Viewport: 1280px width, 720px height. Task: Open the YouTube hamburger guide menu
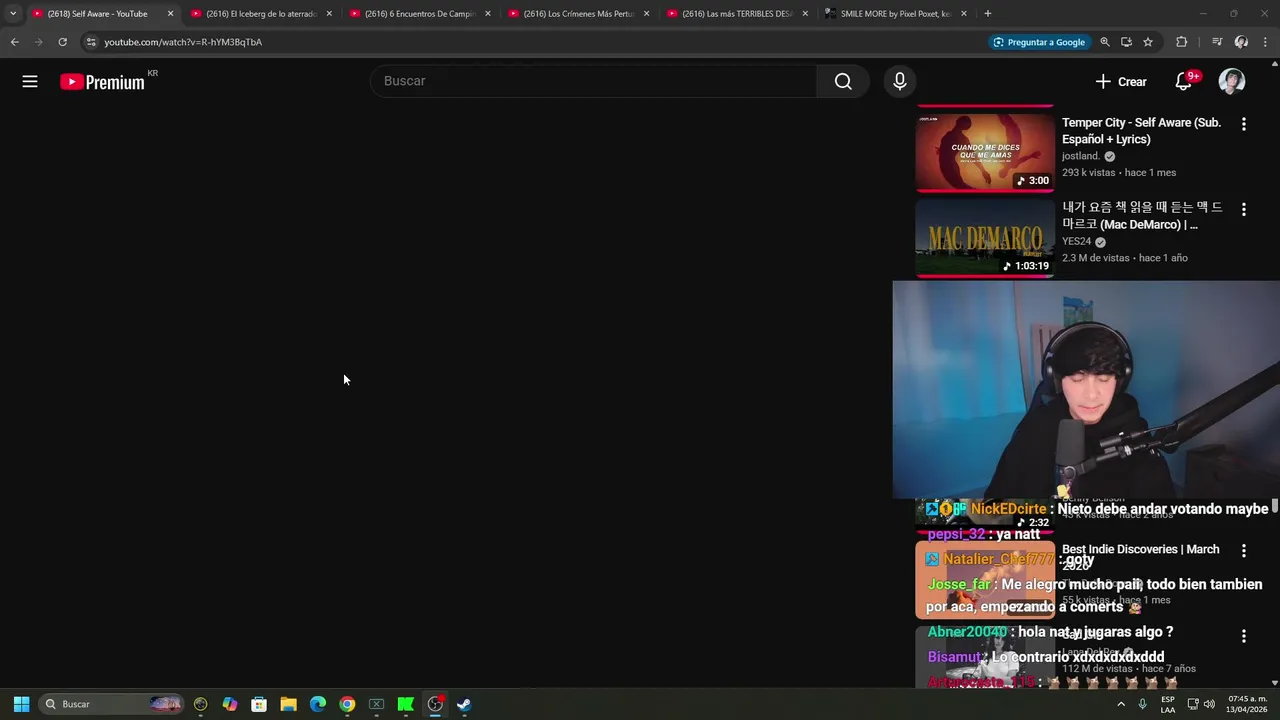[x=30, y=82]
